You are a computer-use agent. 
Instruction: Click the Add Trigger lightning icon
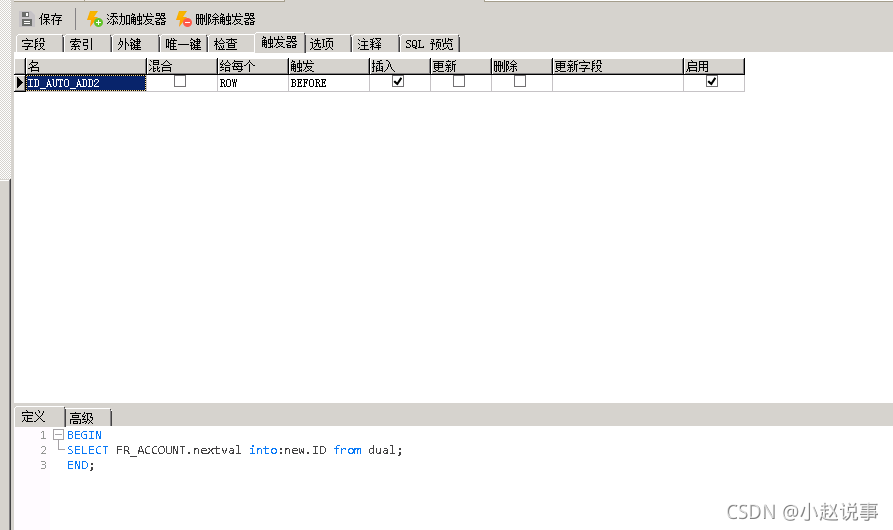point(94,19)
